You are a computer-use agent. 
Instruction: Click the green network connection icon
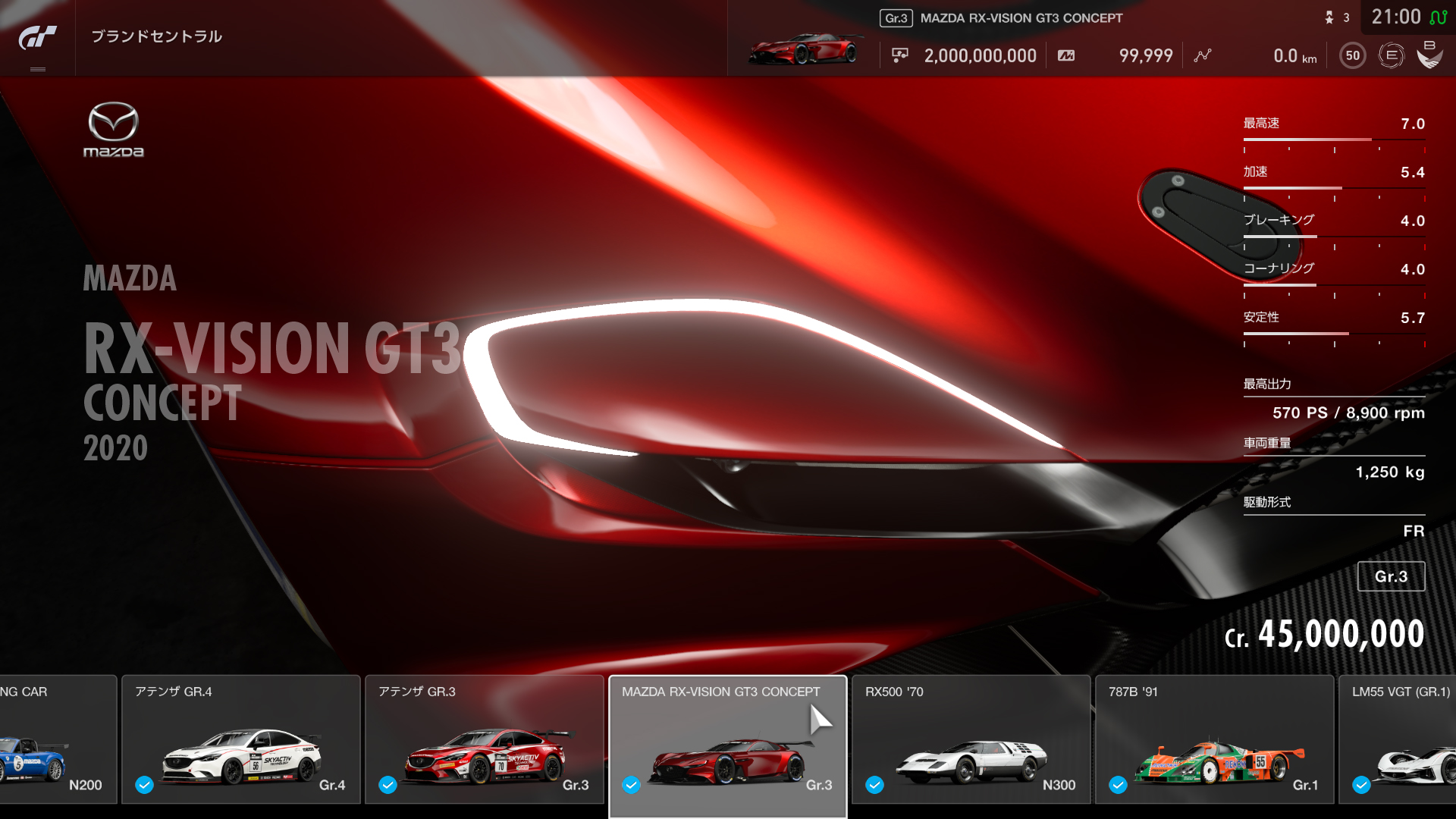tap(1439, 17)
